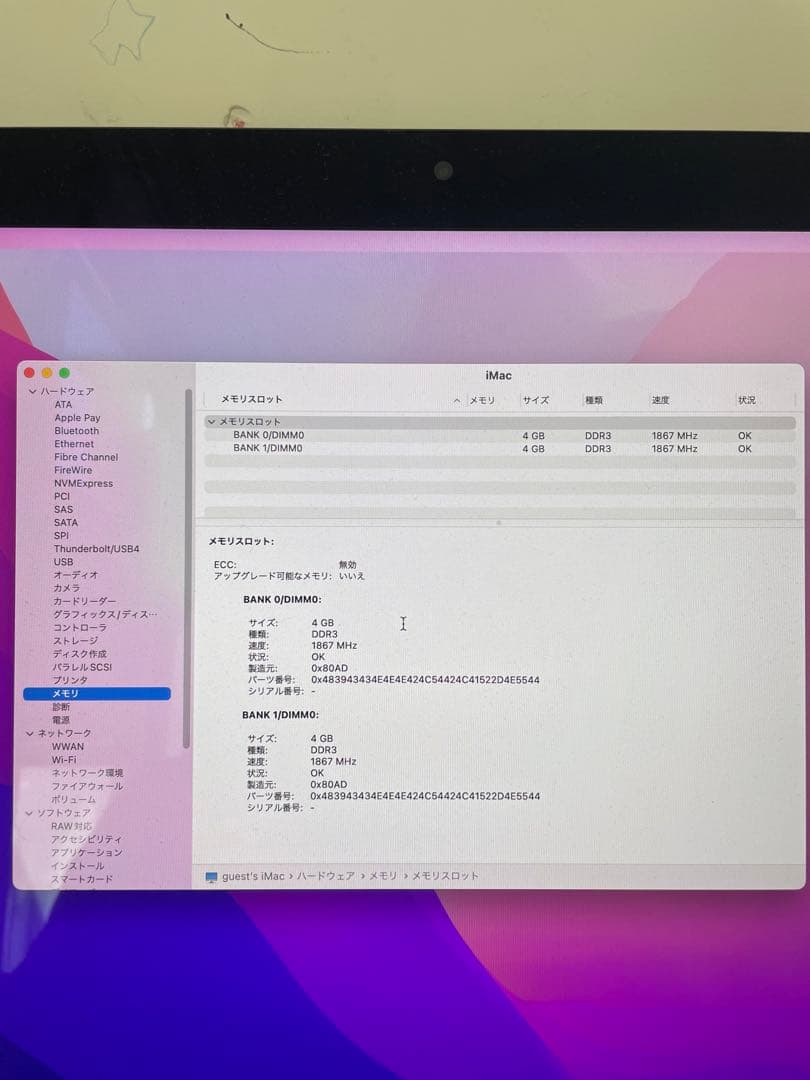810x1080 pixels.
Task: Open the 診断 diagnostics section
Action: pos(60,706)
